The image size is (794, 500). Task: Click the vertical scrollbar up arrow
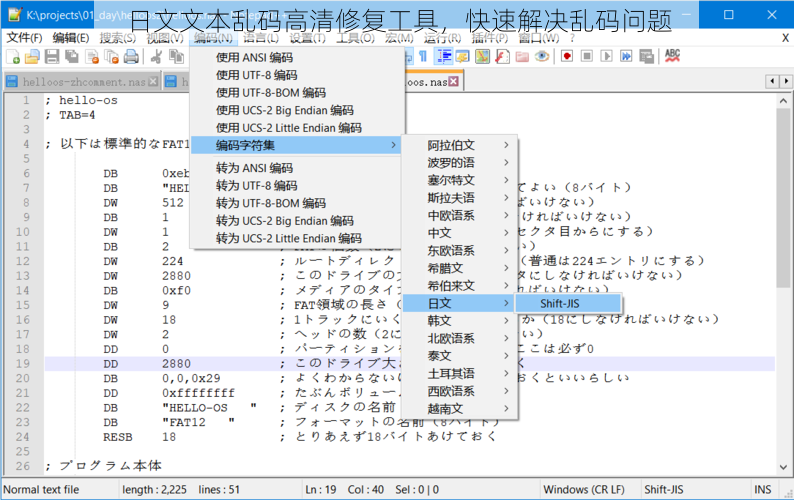[783, 101]
